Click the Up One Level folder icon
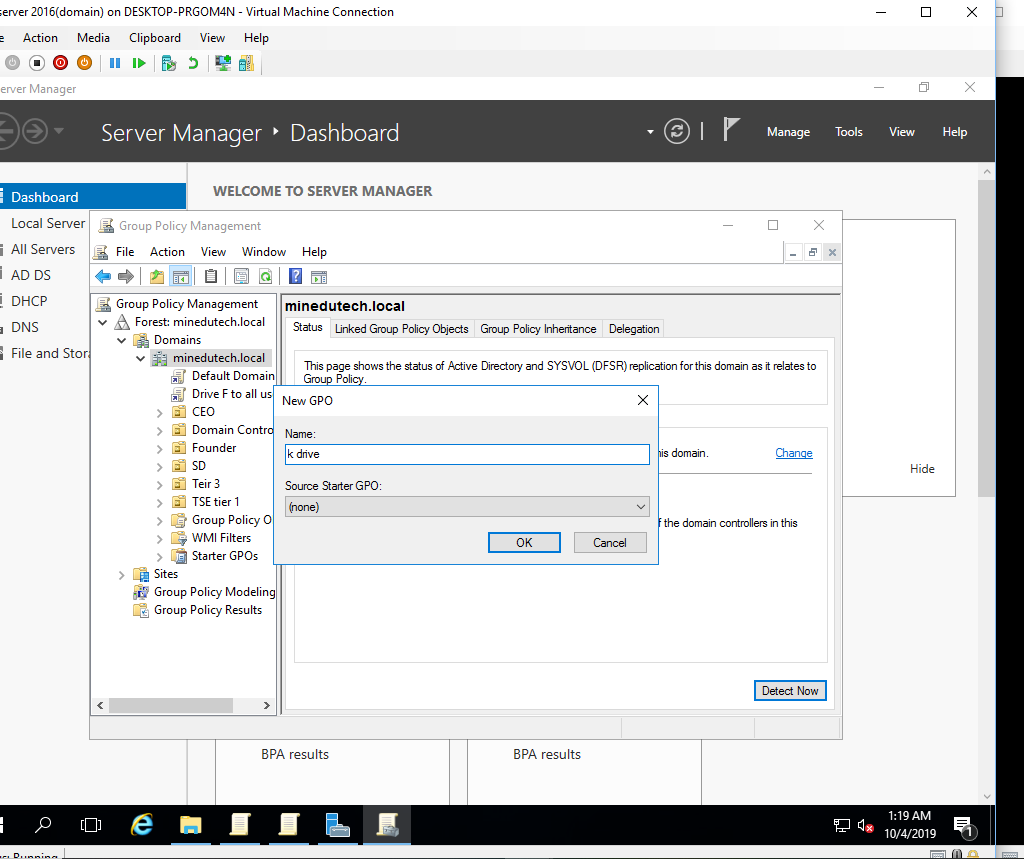The height and width of the screenshot is (859, 1024). [157, 277]
